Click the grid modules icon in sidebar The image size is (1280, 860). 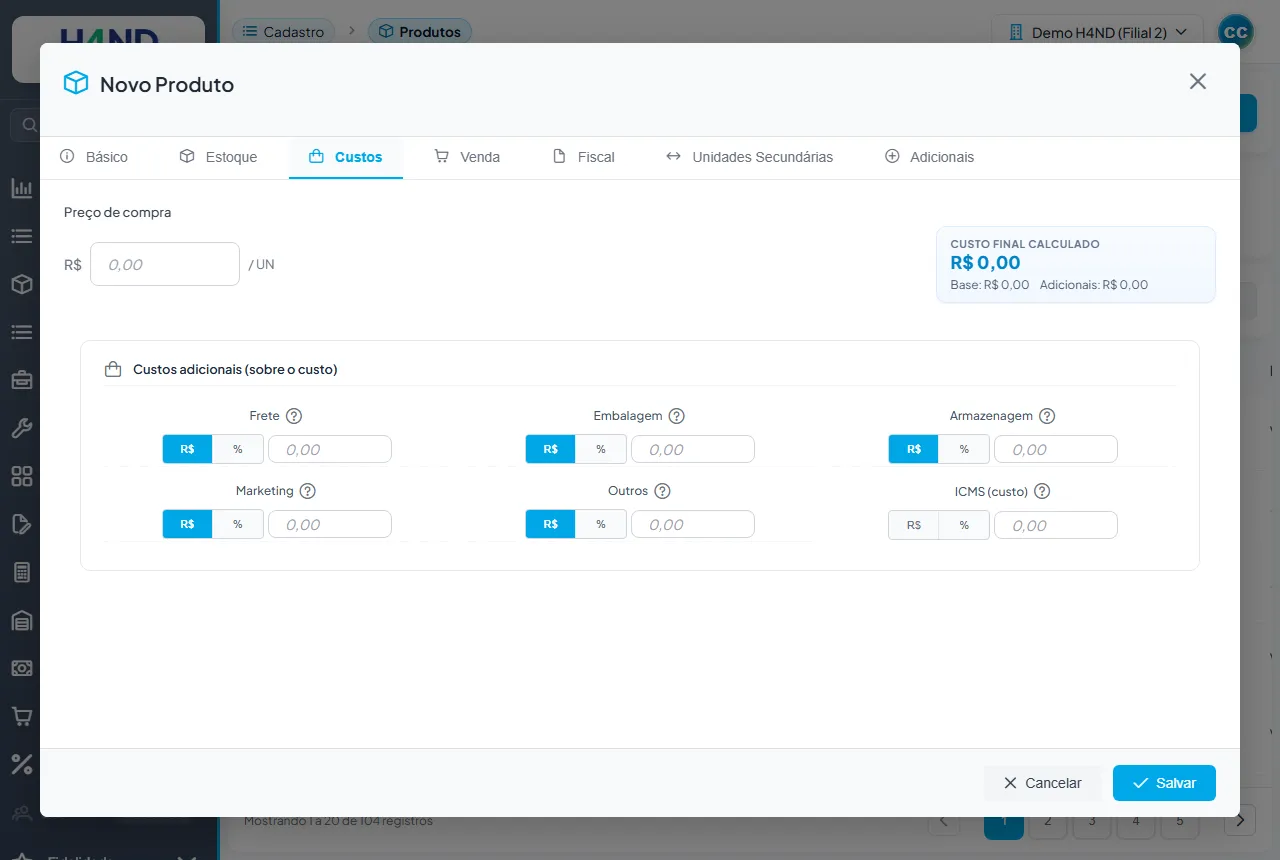click(22, 476)
